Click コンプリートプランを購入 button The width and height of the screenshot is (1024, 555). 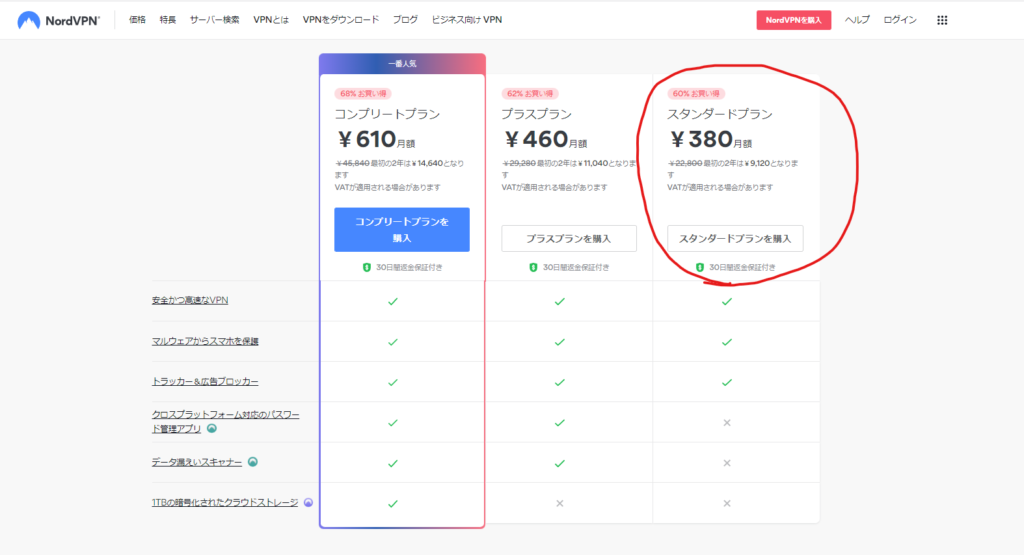coord(402,230)
